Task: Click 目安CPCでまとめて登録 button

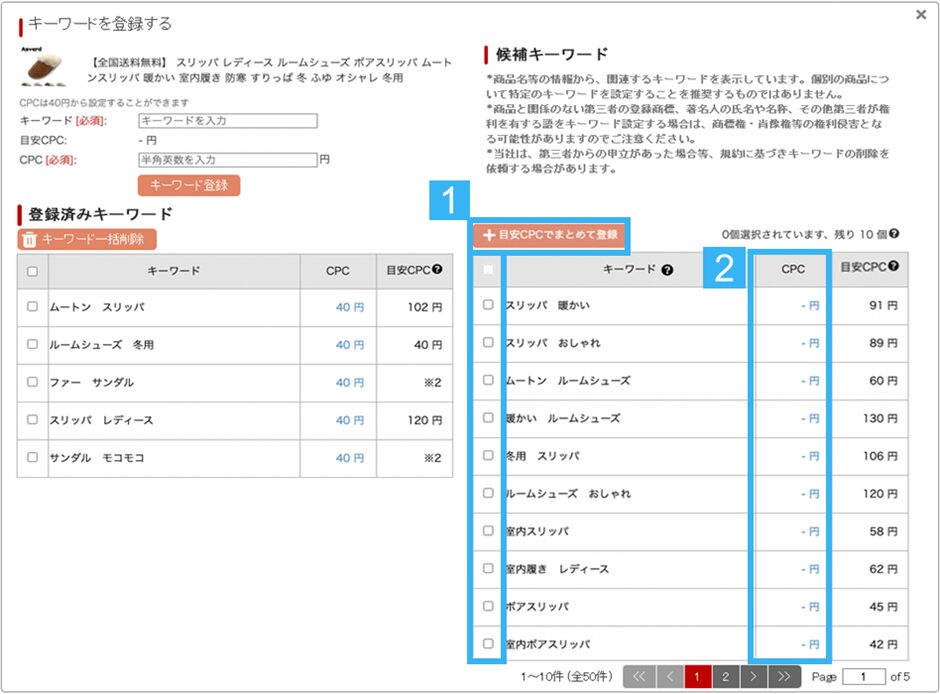Action: 549,235
